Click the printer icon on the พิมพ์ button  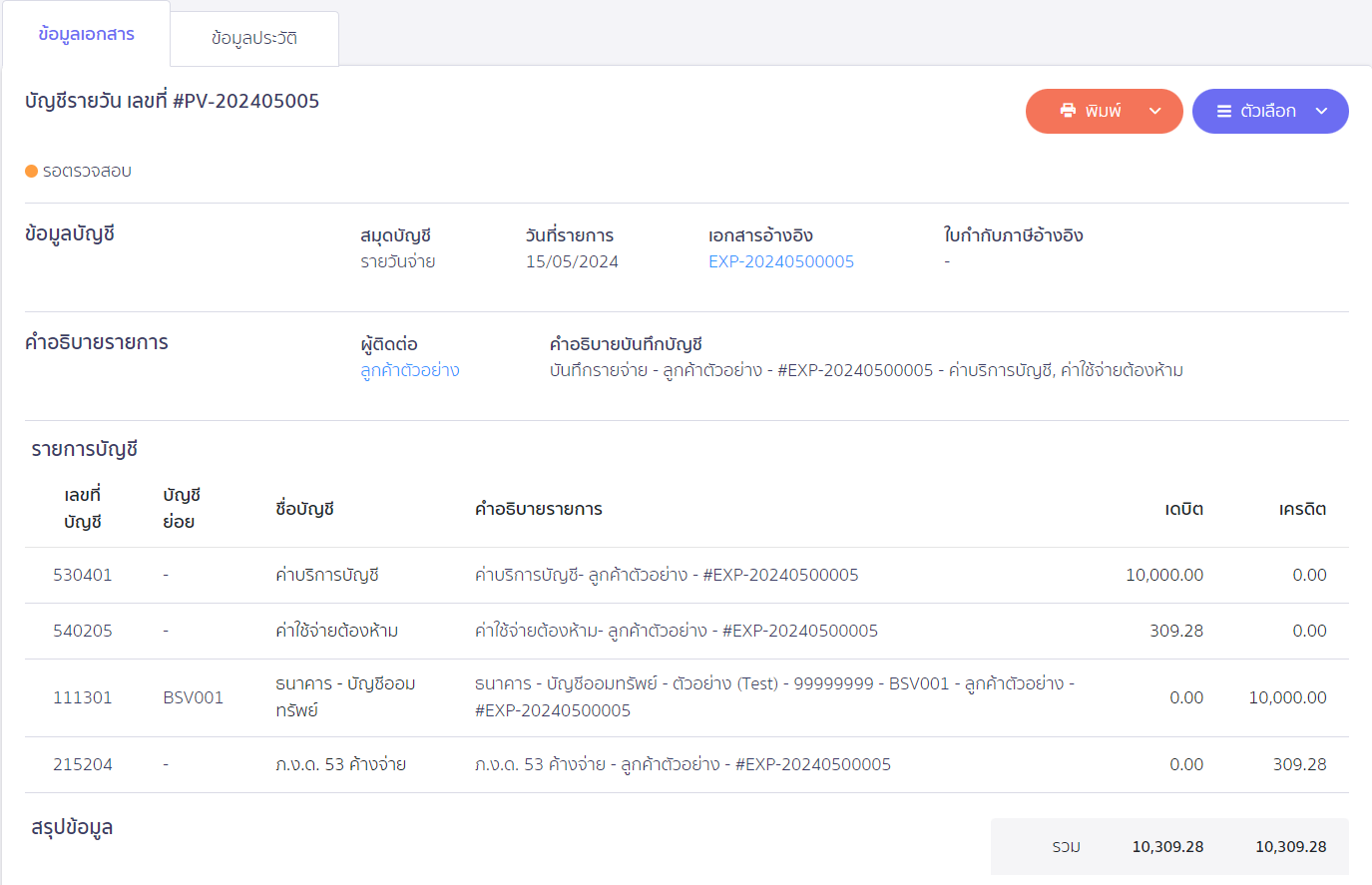pos(1068,111)
